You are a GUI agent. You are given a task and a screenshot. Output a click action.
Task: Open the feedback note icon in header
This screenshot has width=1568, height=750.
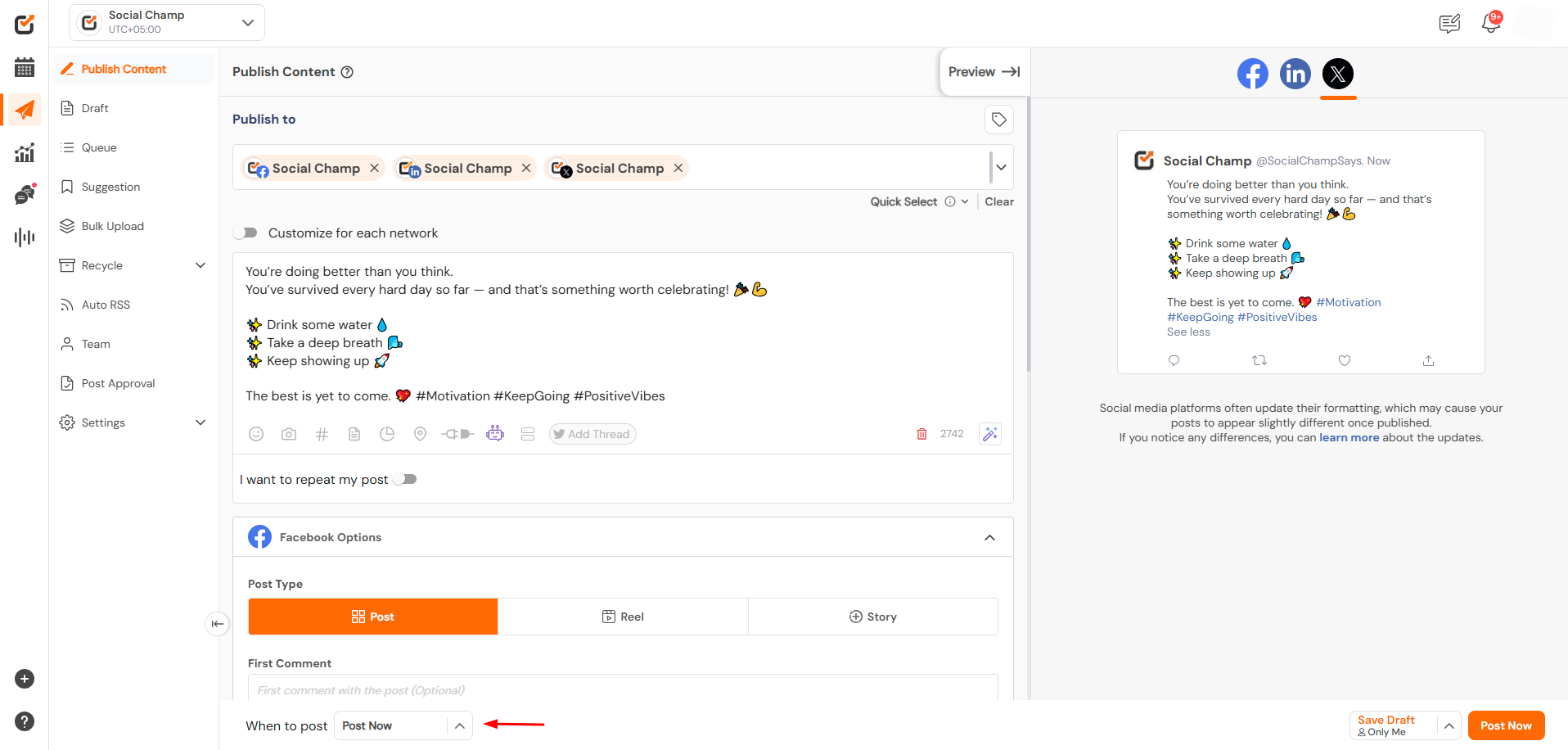pyautogui.click(x=1449, y=24)
